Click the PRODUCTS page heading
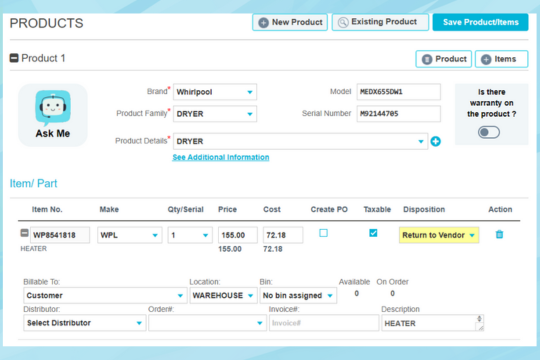540x360 pixels. (x=46, y=23)
